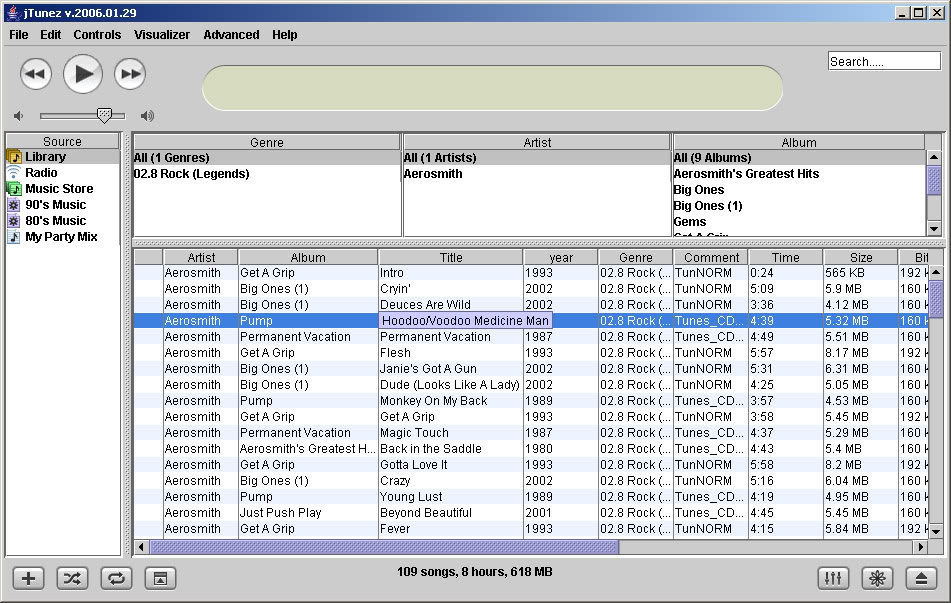The height and width of the screenshot is (603, 951).
Task: Open the Advanced menu
Action: pyautogui.click(x=231, y=35)
